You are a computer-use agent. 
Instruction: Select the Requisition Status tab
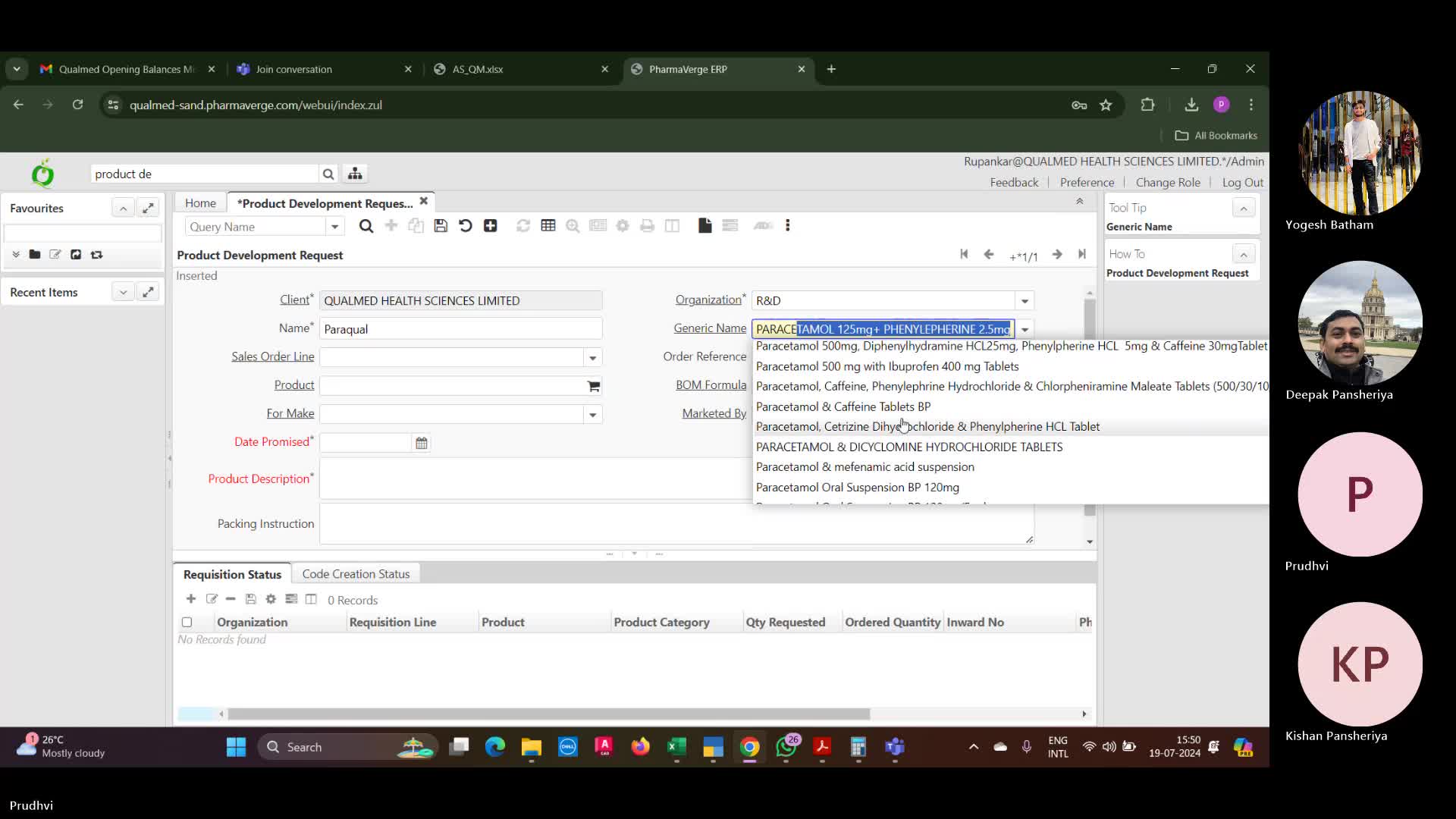click(232, 574)
